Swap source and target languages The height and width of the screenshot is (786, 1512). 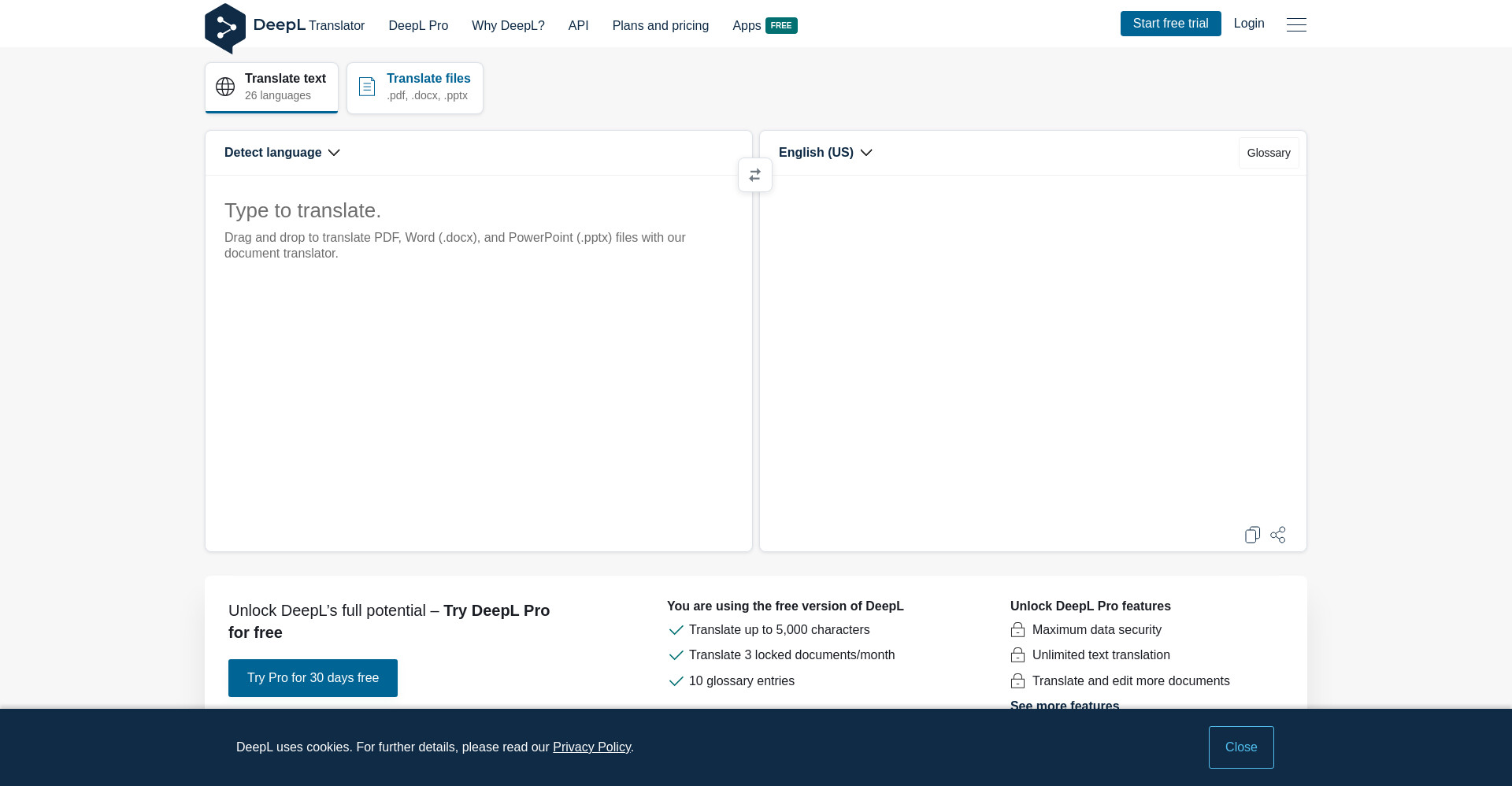pos(755,175)
